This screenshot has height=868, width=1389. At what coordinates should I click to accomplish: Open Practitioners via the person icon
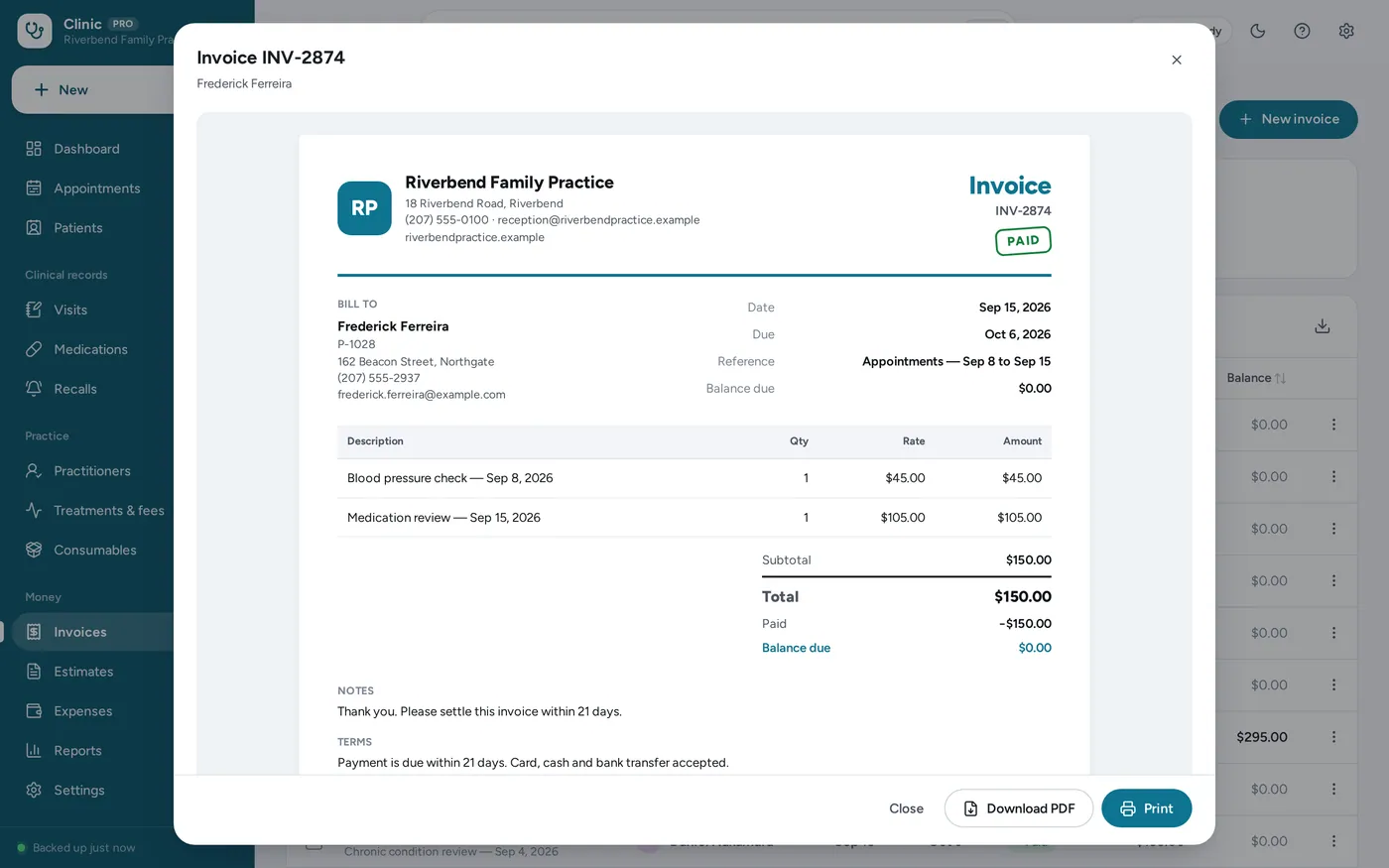[x=34, y=471]
